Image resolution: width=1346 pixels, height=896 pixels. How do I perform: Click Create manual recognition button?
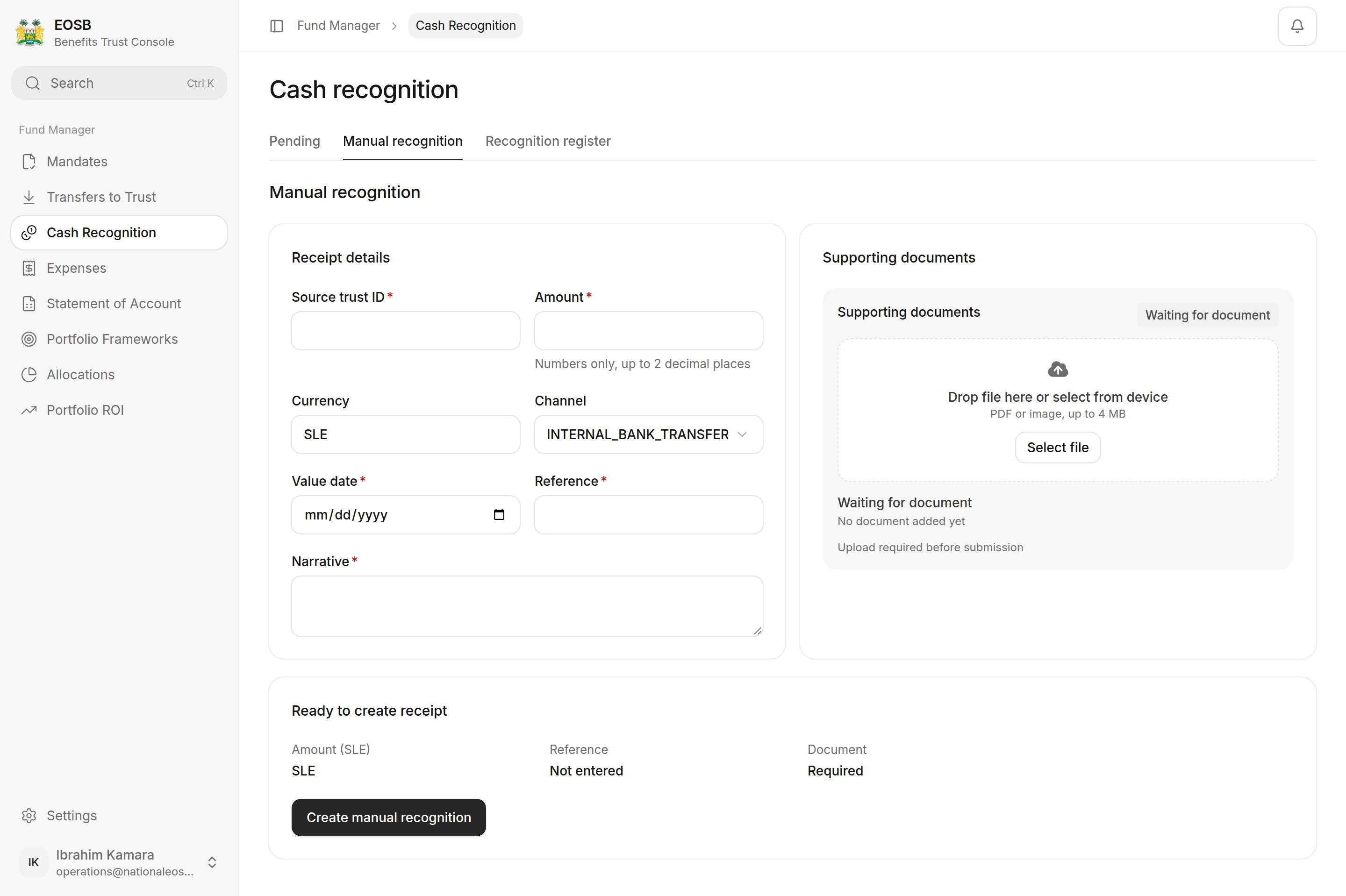[389, 817]
